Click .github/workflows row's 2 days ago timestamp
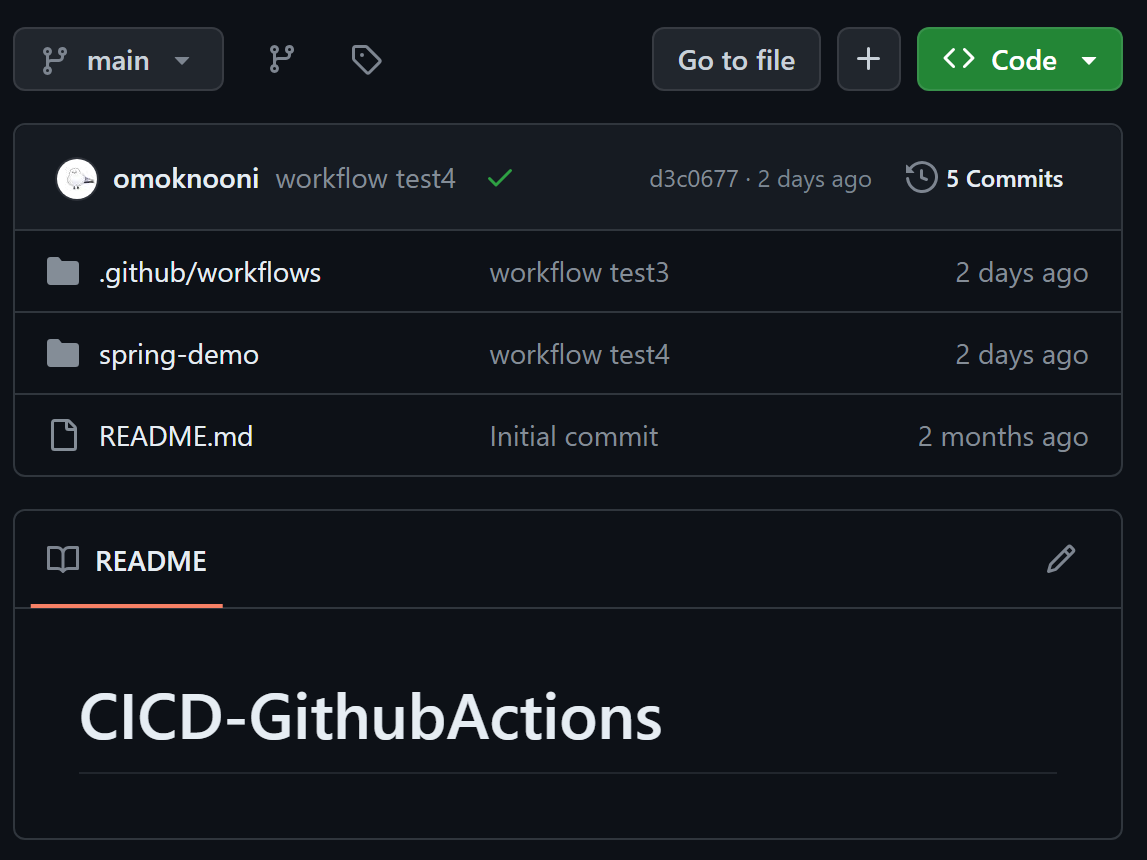Viewport: 1147px width, 860px height. 1022,273
